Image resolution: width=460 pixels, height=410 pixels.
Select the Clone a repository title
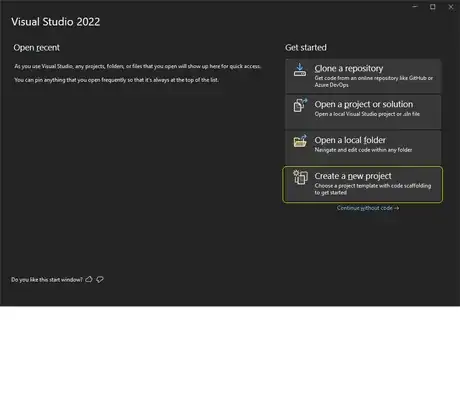pos(349,68)
